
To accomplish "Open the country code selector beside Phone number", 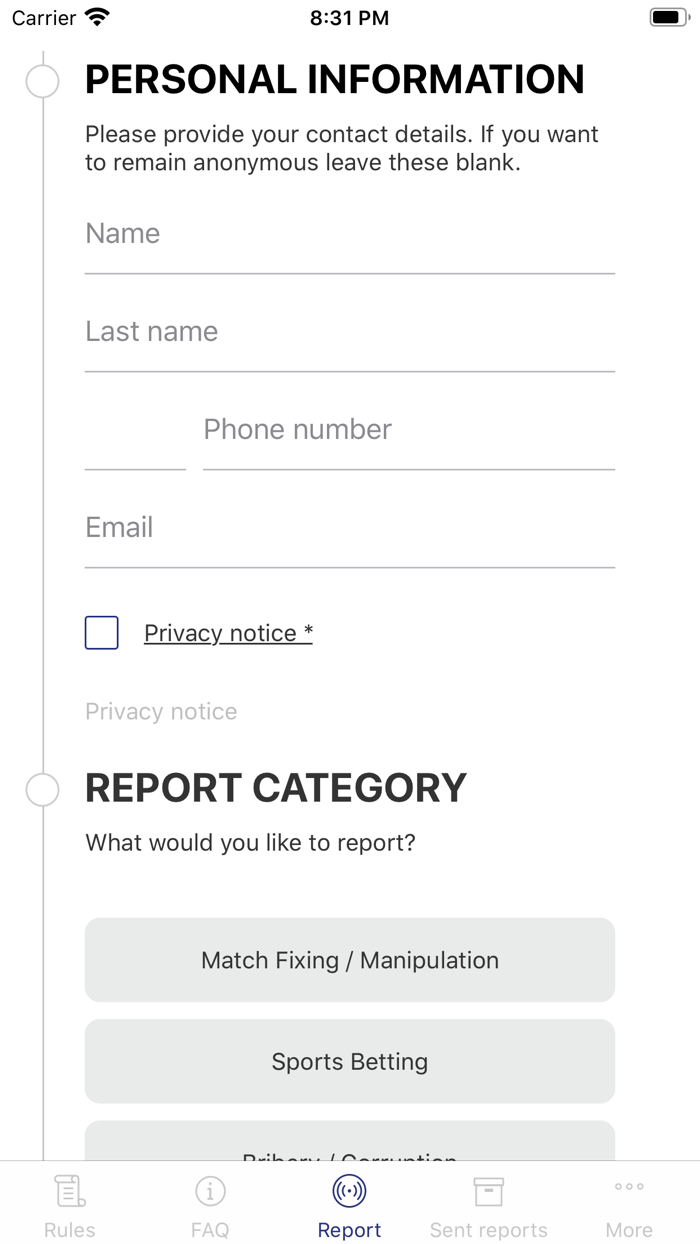I will tap(135, 440).
